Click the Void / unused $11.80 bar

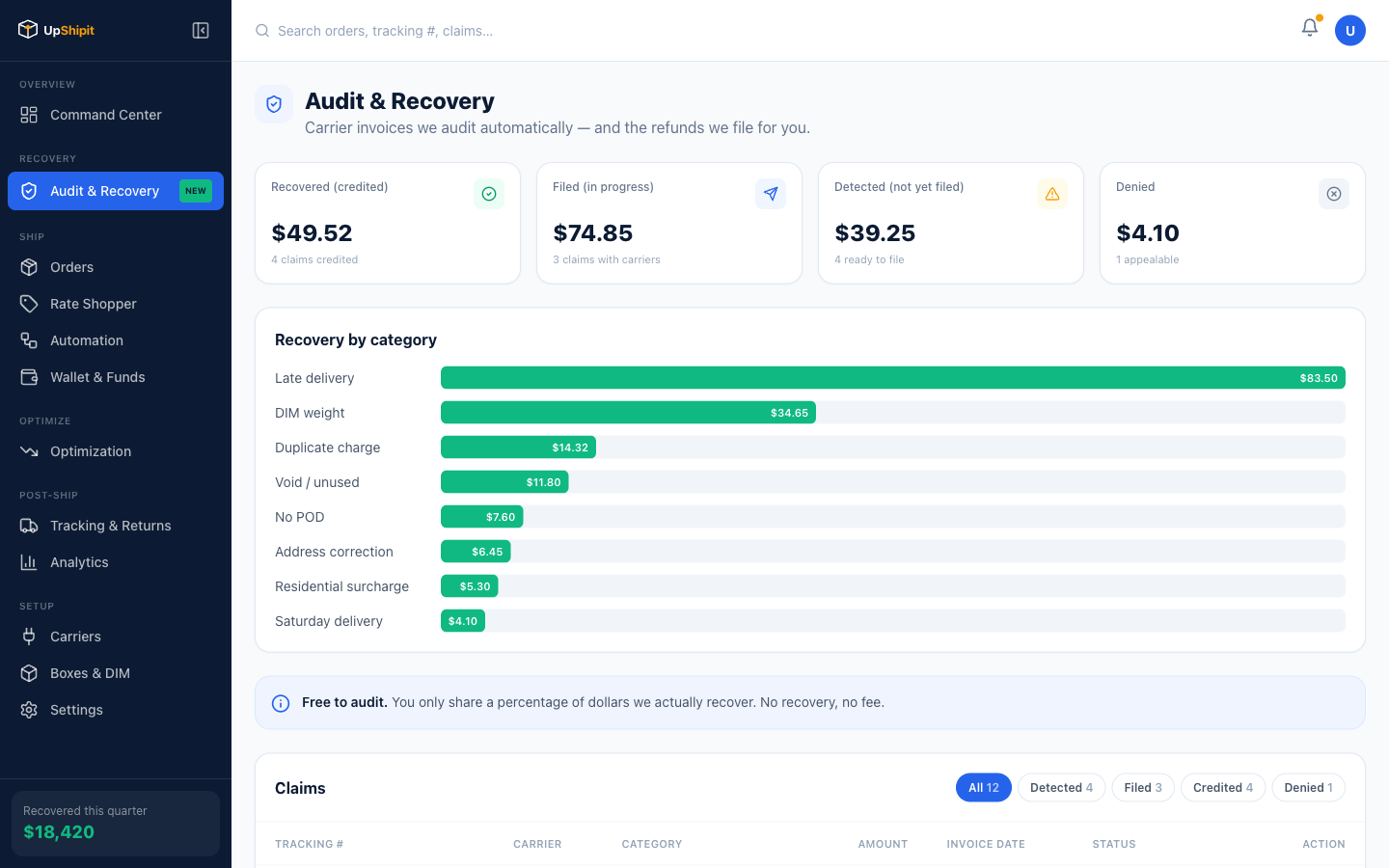[504, 482]
